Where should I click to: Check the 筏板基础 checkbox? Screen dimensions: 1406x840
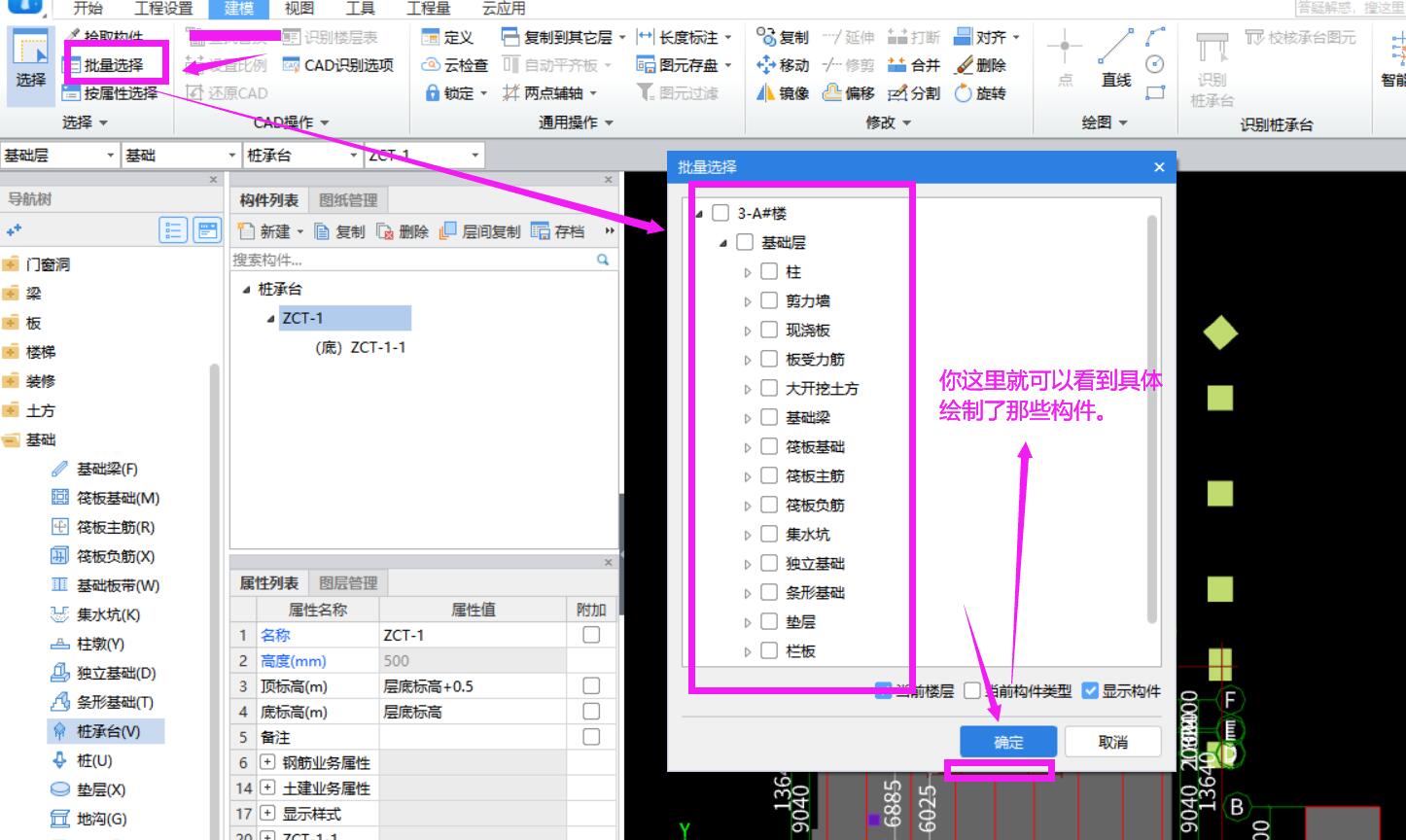point(769,446)
